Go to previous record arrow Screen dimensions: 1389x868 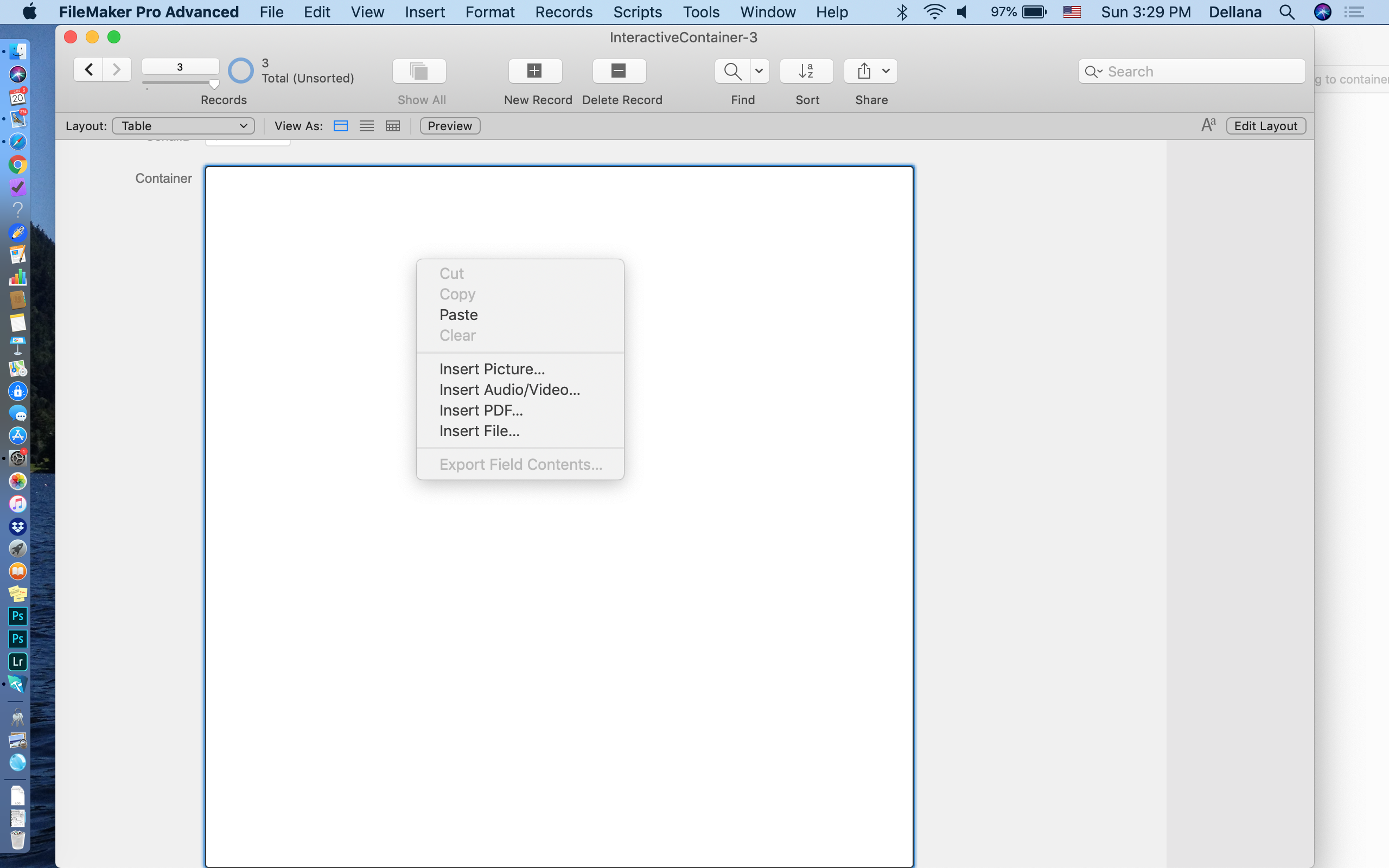tap(88, 69)
